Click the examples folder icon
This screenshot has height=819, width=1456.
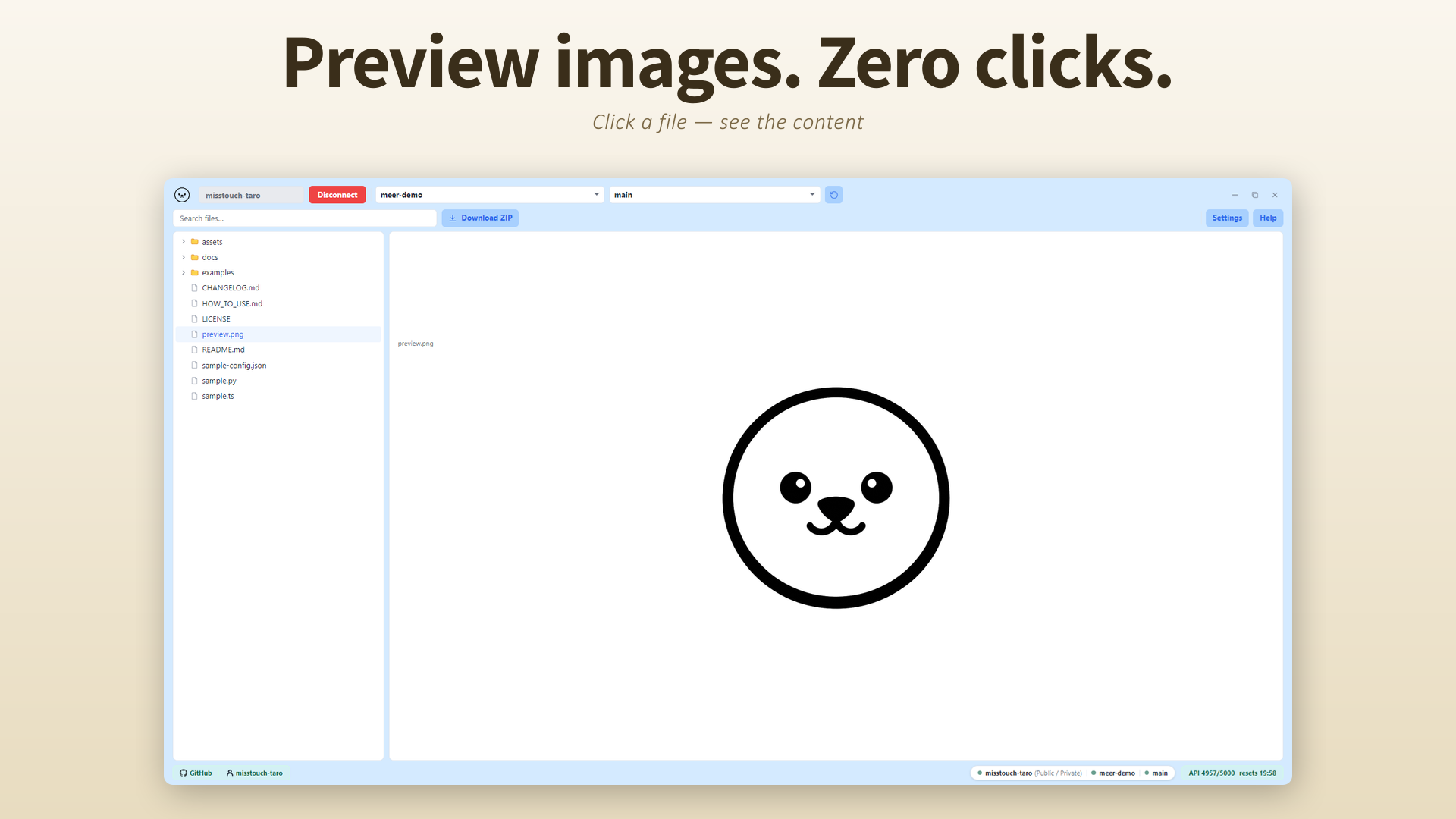[195, 273]
